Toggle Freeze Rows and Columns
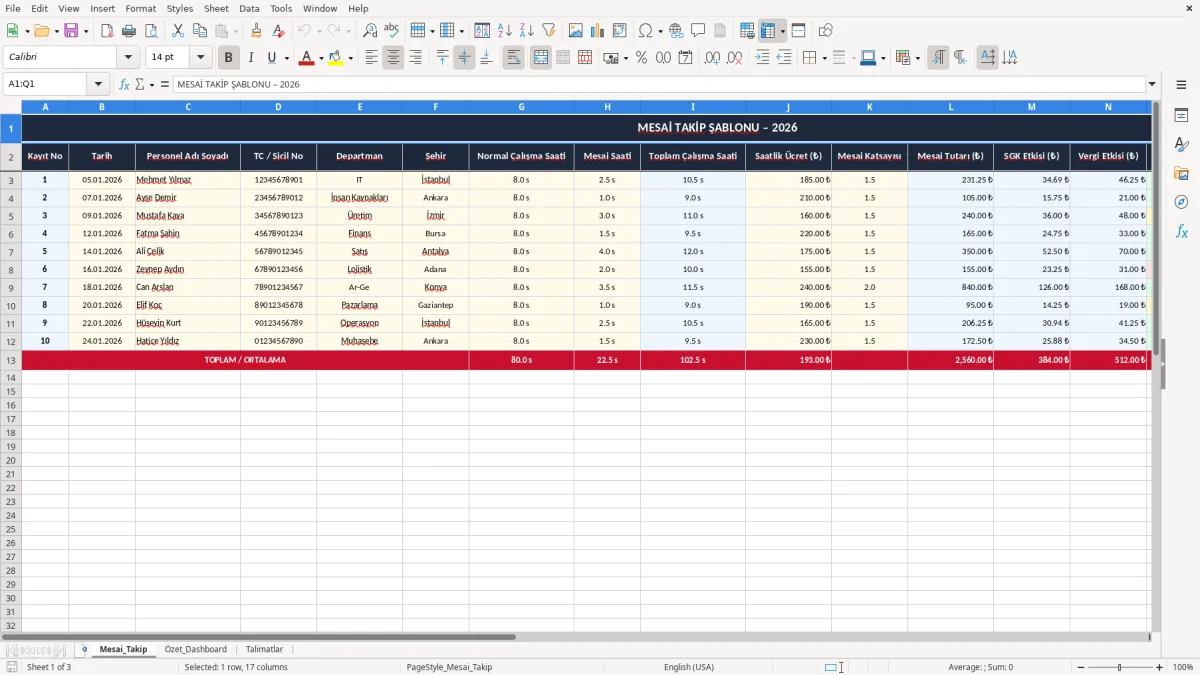Viewport: 1200px width, 675px height. point(768,31)
